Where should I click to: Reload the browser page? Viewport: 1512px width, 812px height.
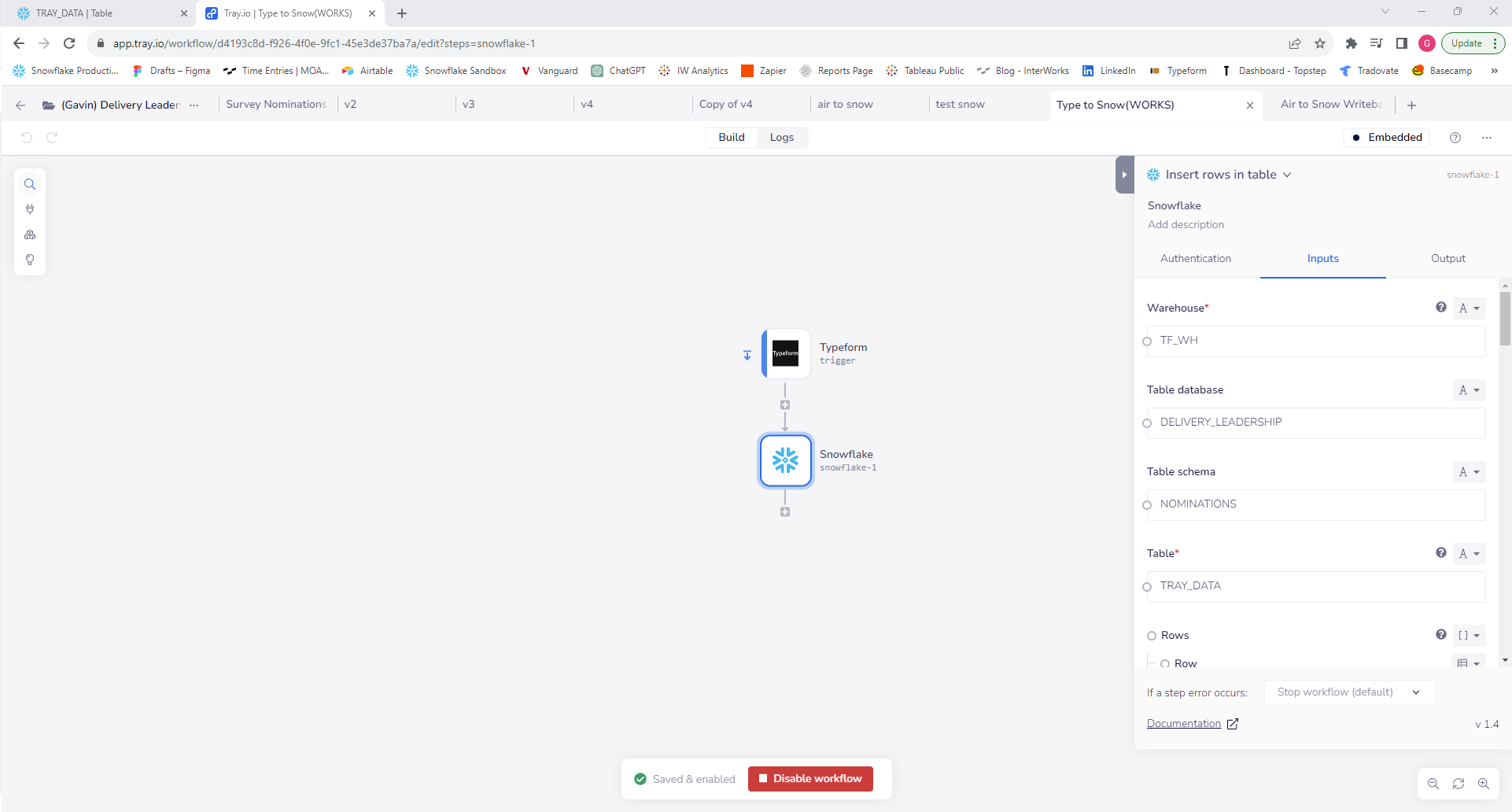69,43
